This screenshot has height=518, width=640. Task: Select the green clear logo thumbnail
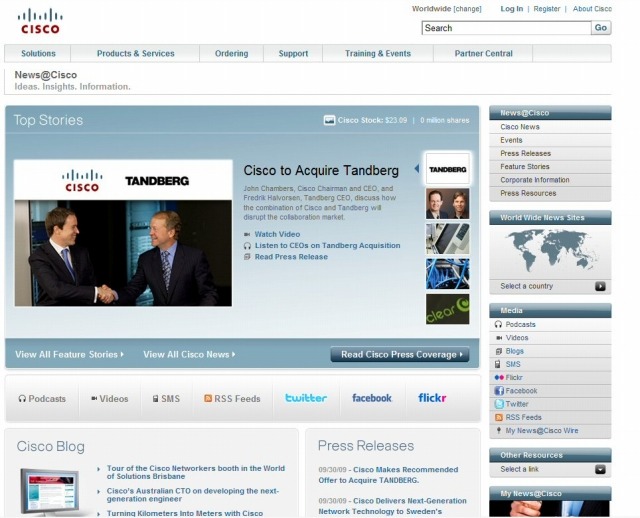[x=448, y=309]
